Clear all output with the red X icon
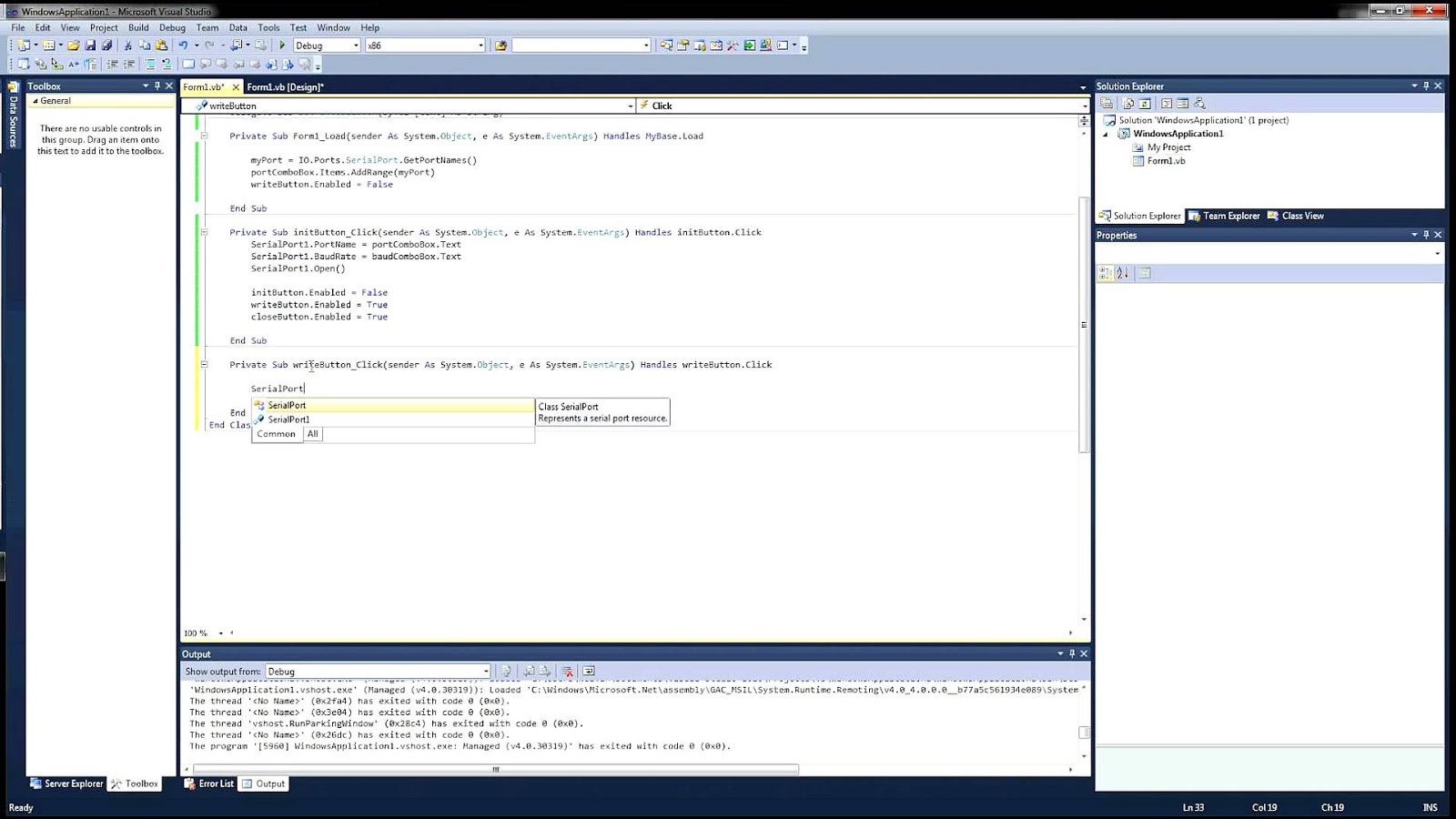 [x=567, y=672]
